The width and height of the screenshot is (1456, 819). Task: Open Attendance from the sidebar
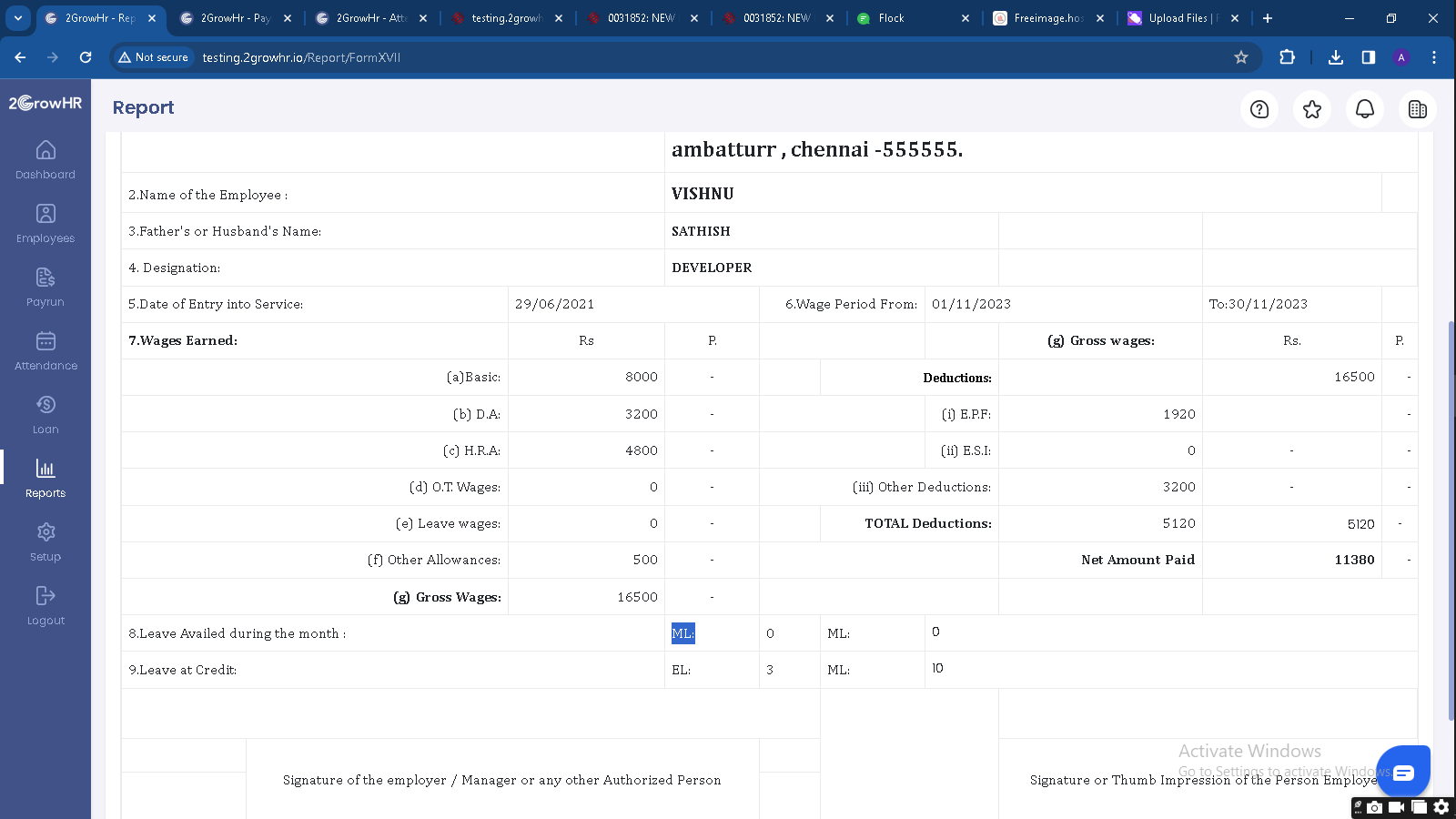coord(45,351)
